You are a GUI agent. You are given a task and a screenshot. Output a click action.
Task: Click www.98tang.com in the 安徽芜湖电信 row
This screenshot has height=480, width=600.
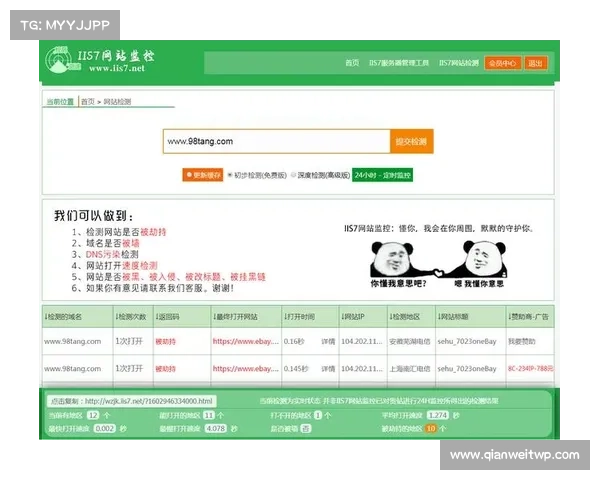pos(73,341)
